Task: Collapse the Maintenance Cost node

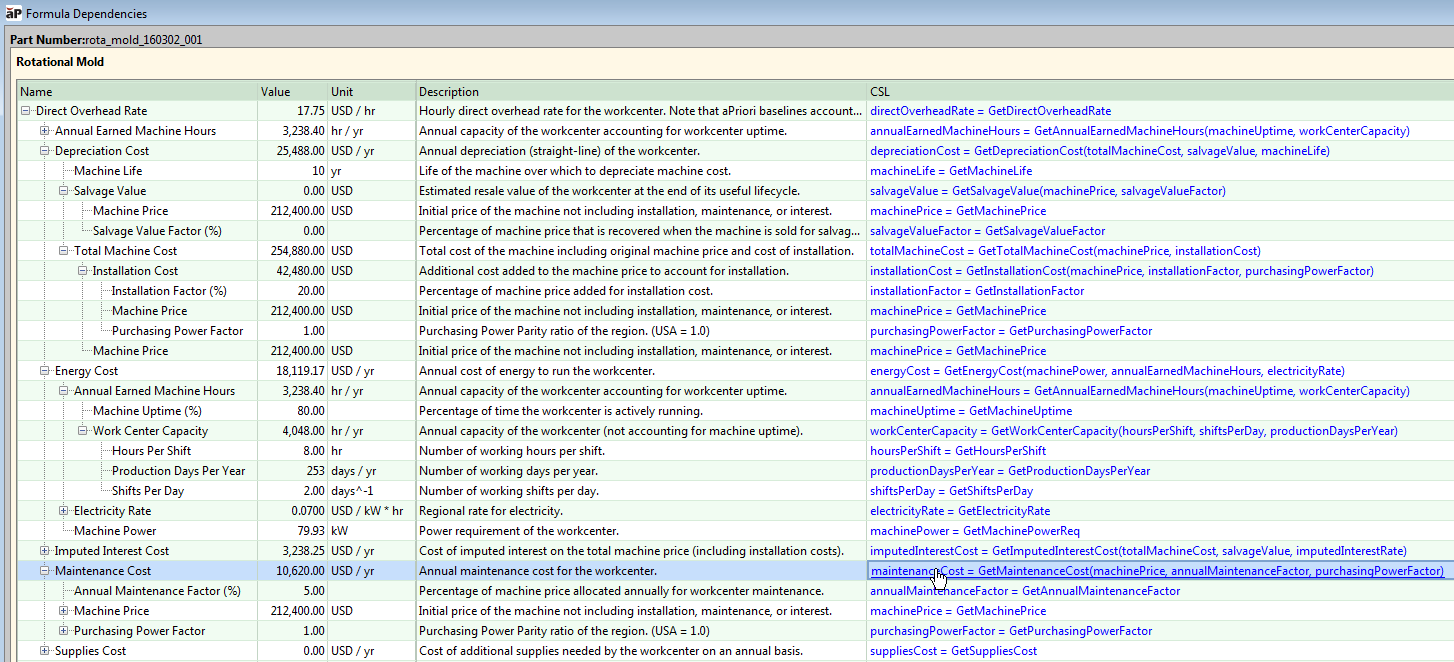Action: click(44, 571)
